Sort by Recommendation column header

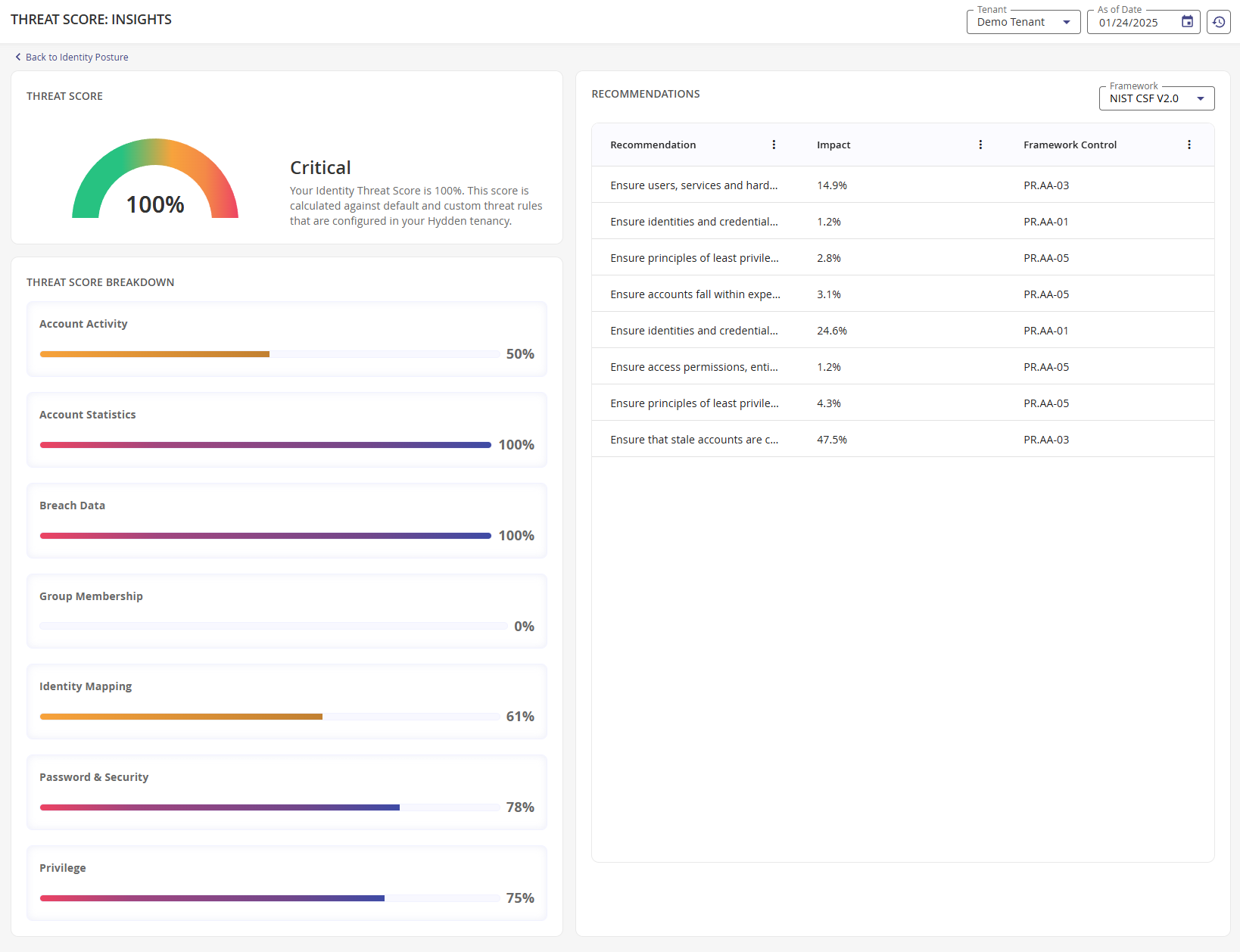pyautogui.click(x=653, y=145)
